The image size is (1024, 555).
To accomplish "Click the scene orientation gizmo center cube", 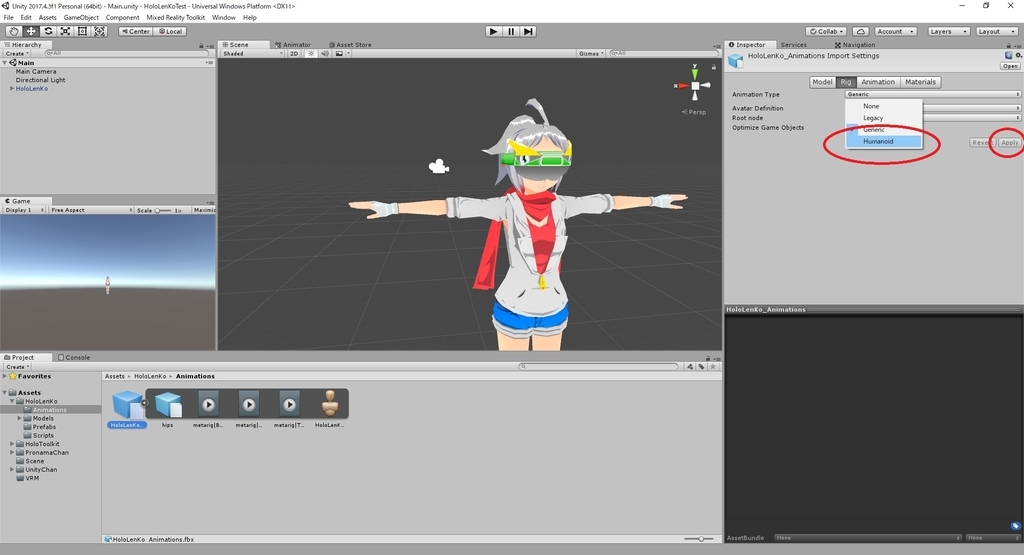I will tap(695, 86).
